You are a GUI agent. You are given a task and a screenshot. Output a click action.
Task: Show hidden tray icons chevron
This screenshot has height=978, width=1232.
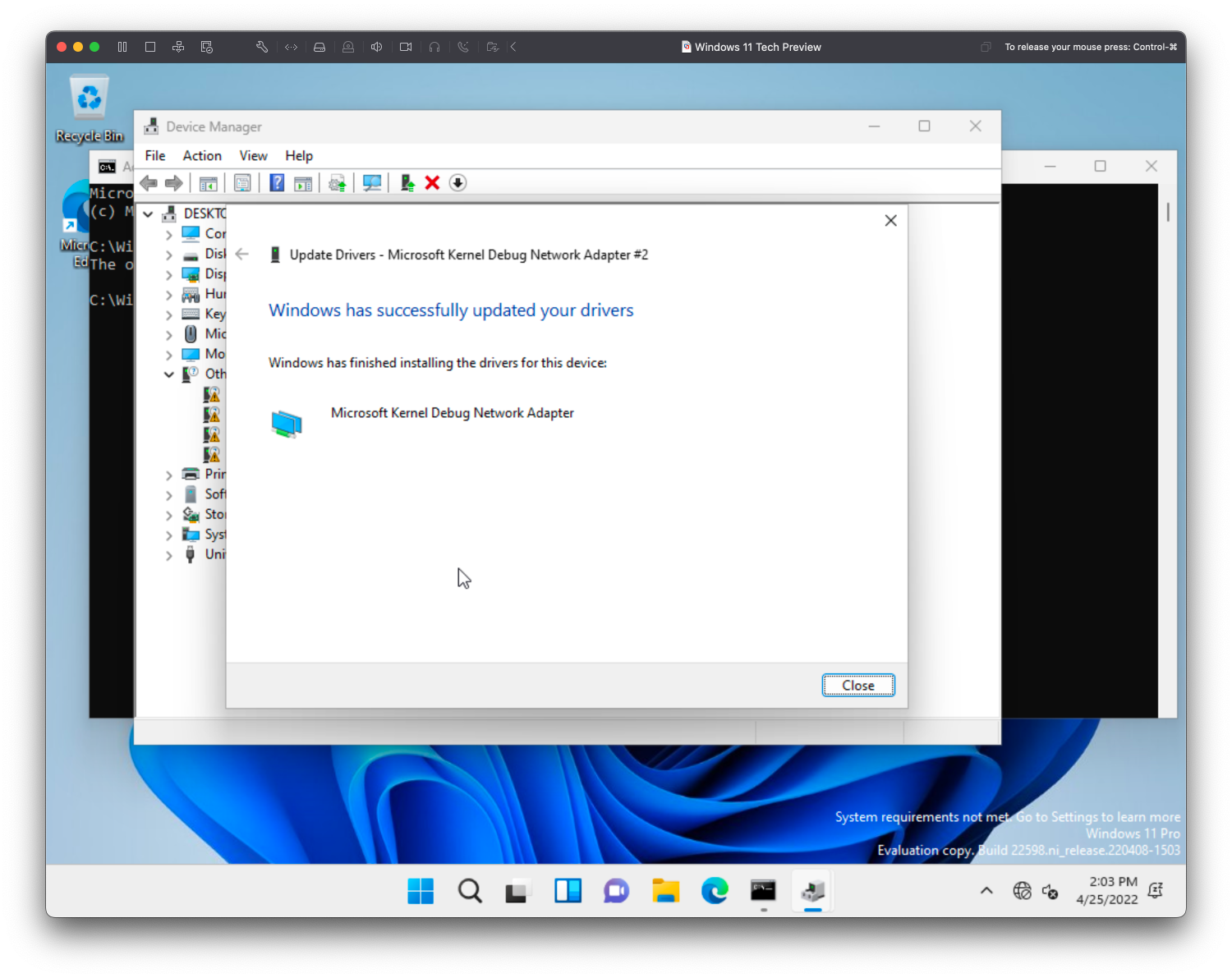(x=986, y=891)
